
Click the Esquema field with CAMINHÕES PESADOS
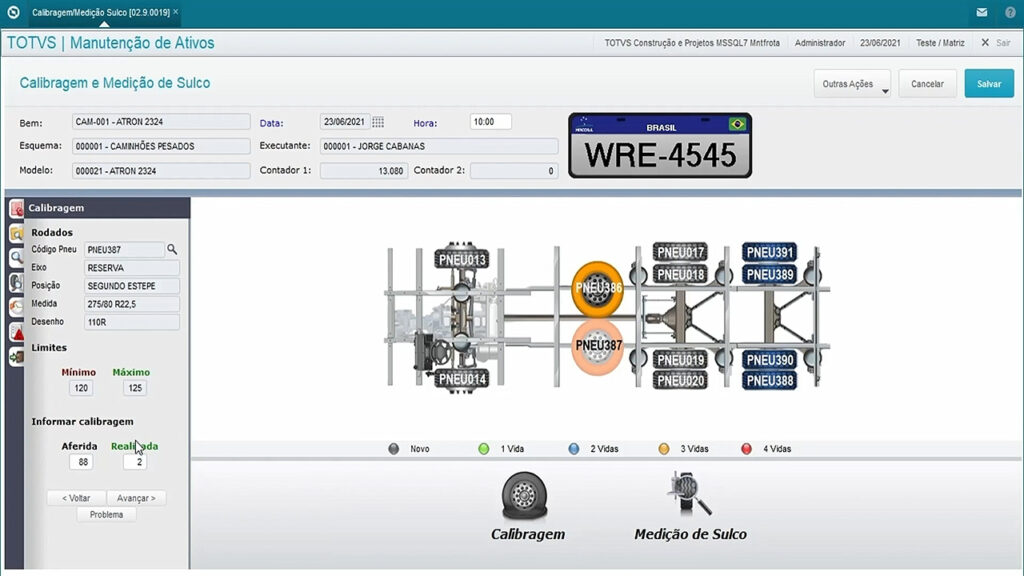coord(161,146)
